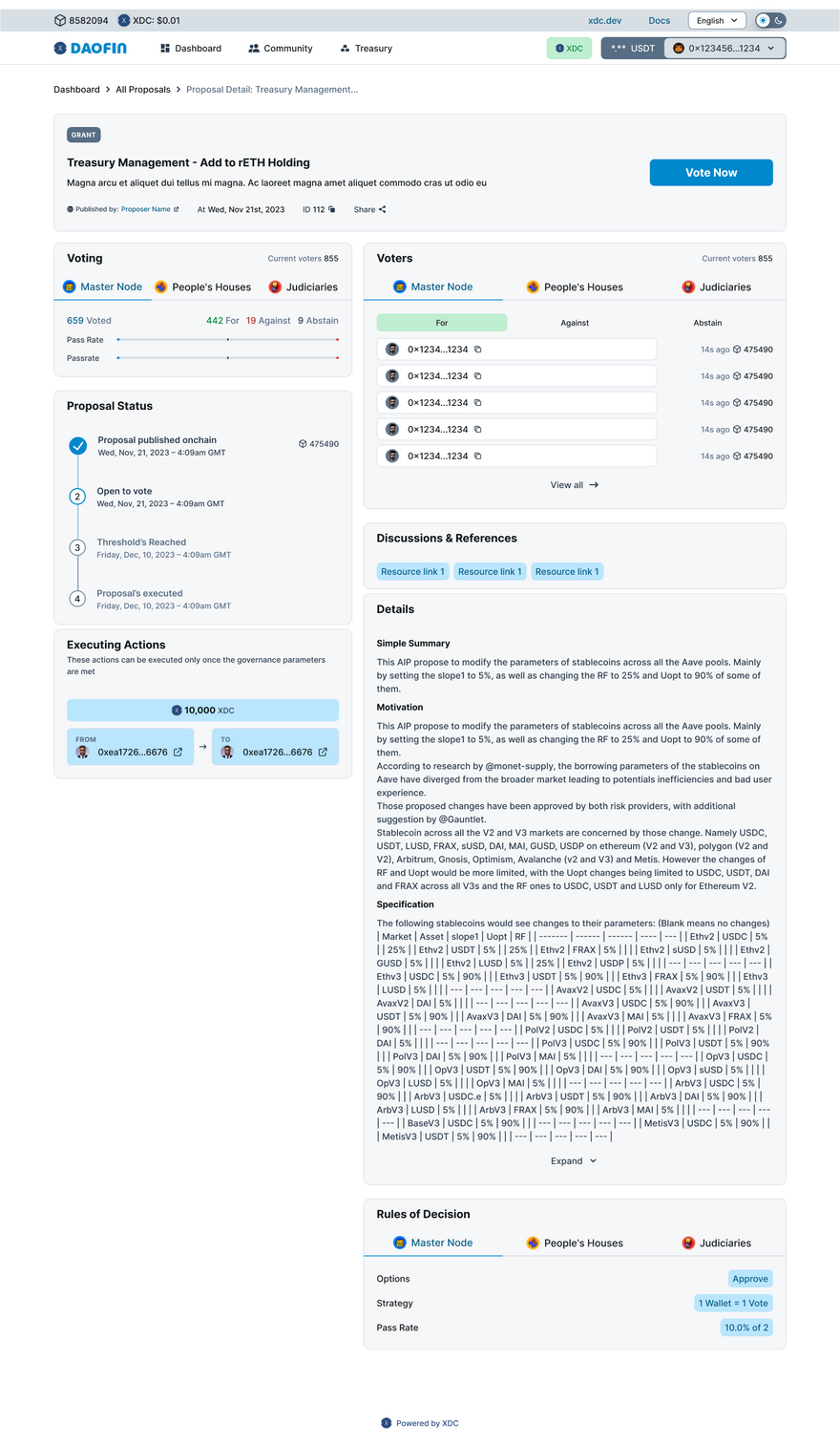Select the Against filter in Voters

point(575,323)
